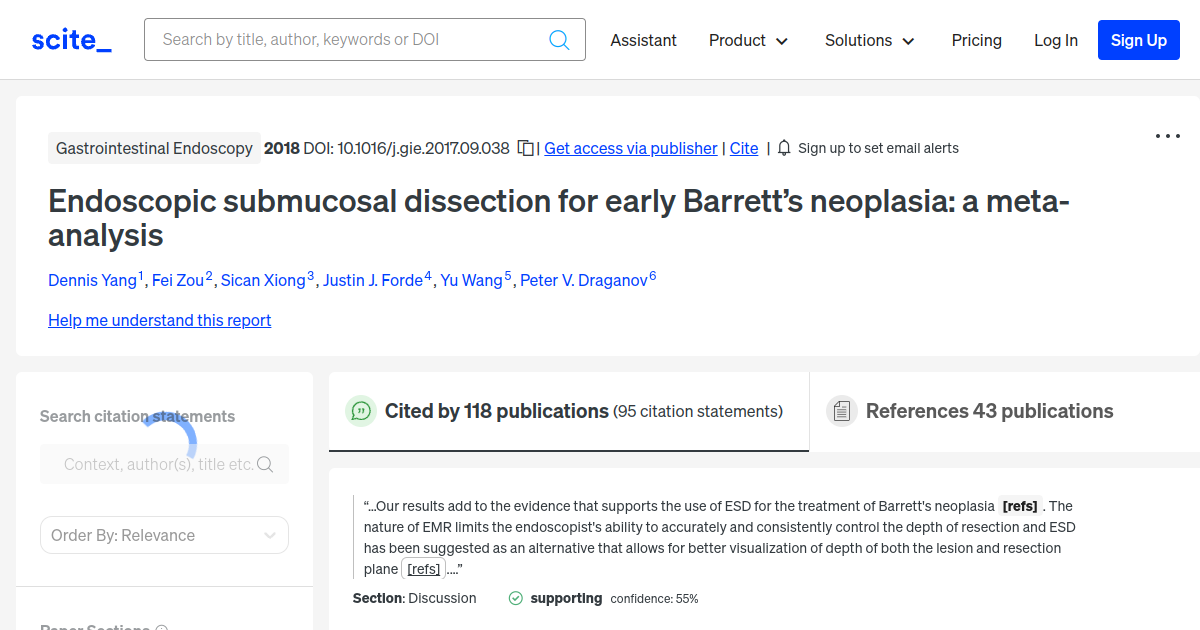Click the info icon next to Paper Sections
Viewport: 1200px width, 630px height.
pos(161,627)
